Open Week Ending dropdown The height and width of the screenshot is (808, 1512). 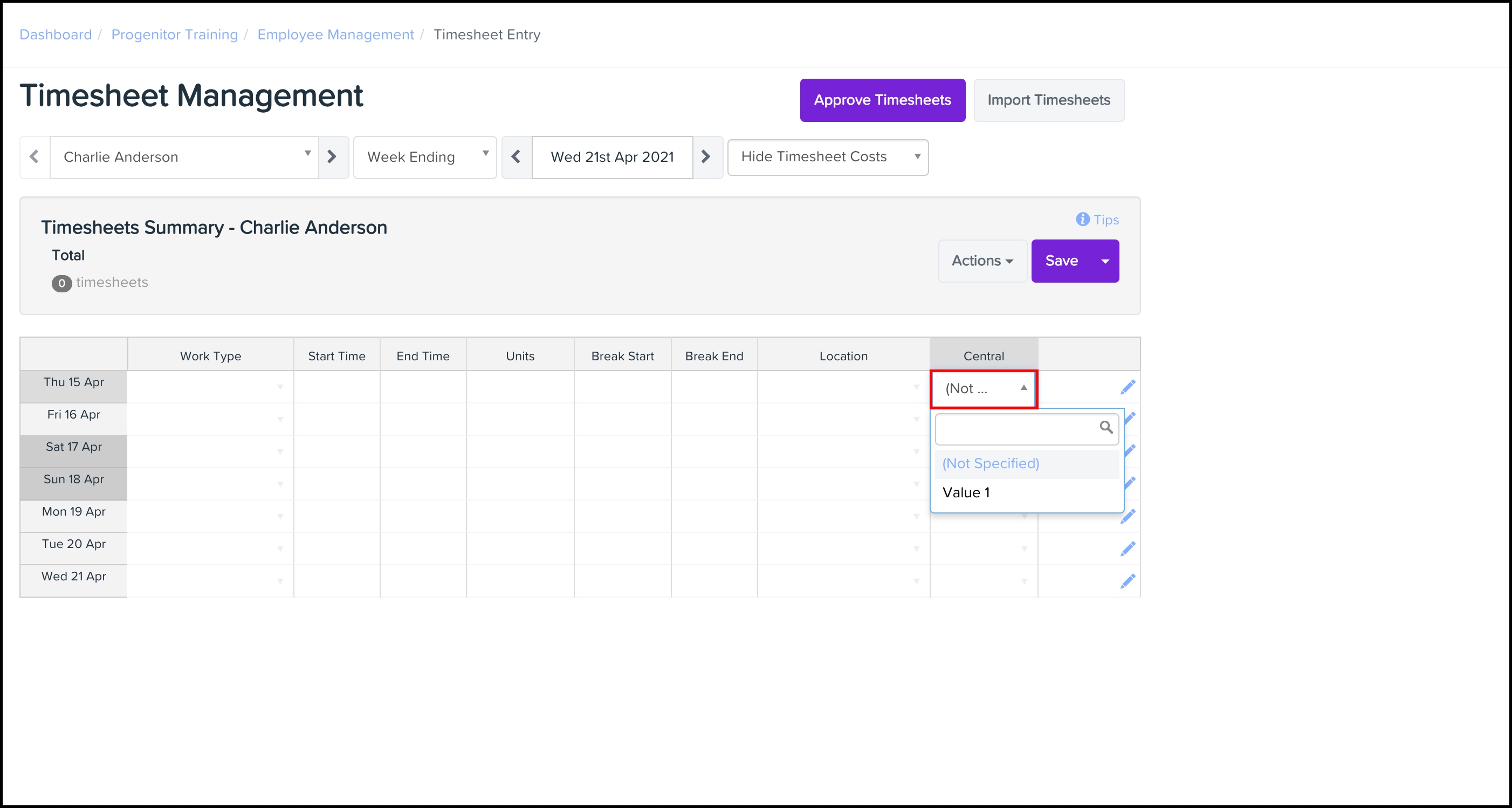pos(425,157)
